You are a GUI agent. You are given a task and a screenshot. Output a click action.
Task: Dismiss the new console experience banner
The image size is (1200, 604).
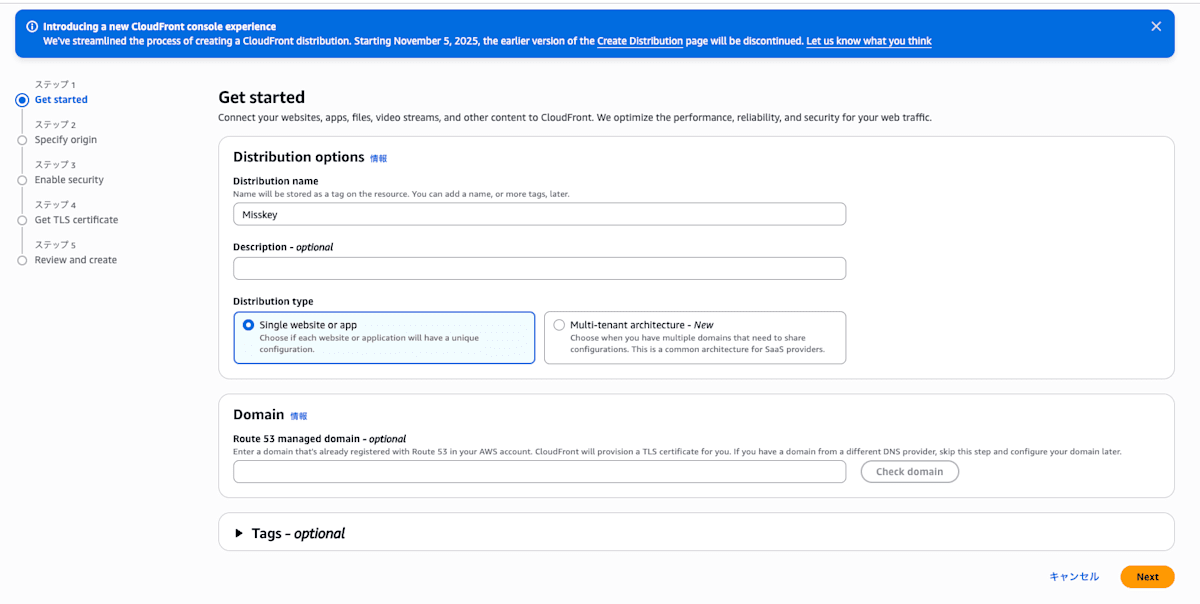click(x=1155, y=25)
